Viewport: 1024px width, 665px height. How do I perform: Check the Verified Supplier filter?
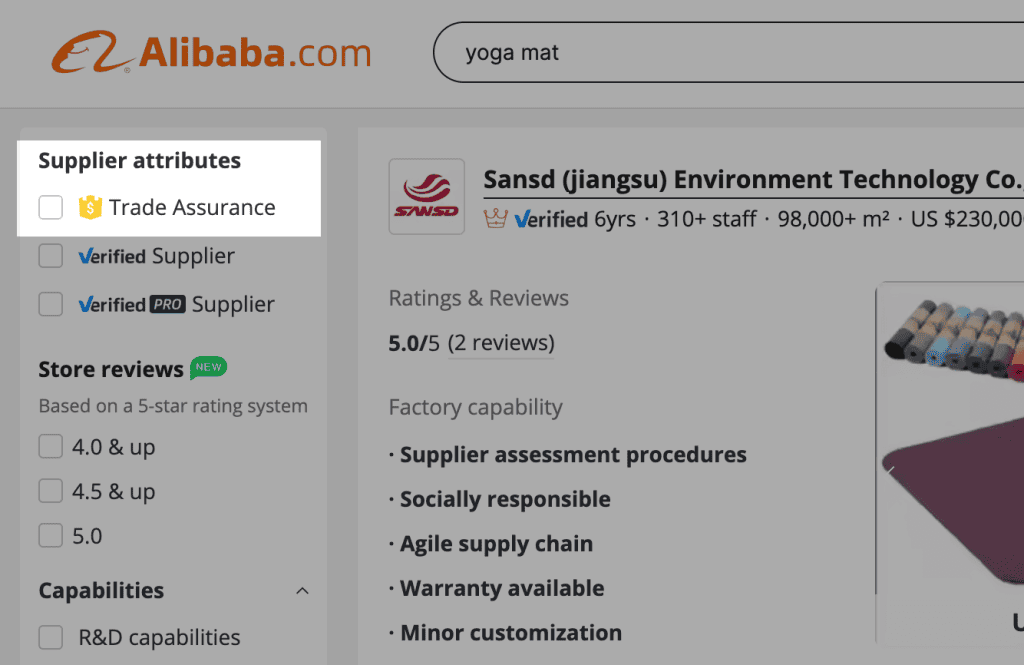(50, 256)
